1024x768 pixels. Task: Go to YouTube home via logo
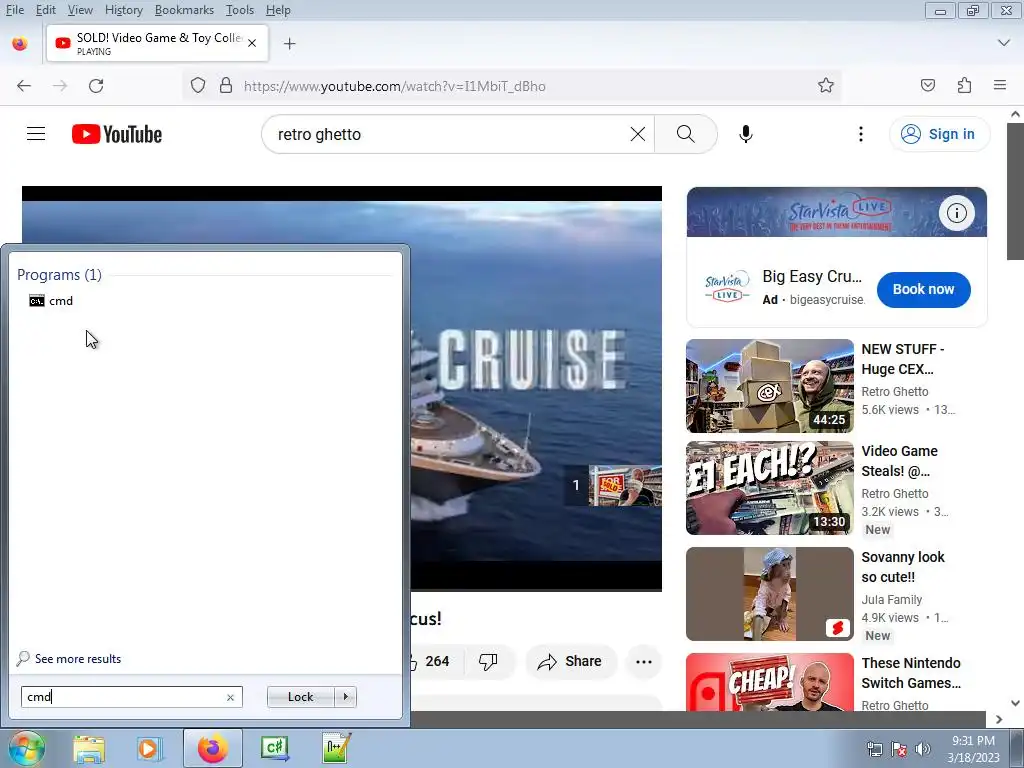[117, 134]
